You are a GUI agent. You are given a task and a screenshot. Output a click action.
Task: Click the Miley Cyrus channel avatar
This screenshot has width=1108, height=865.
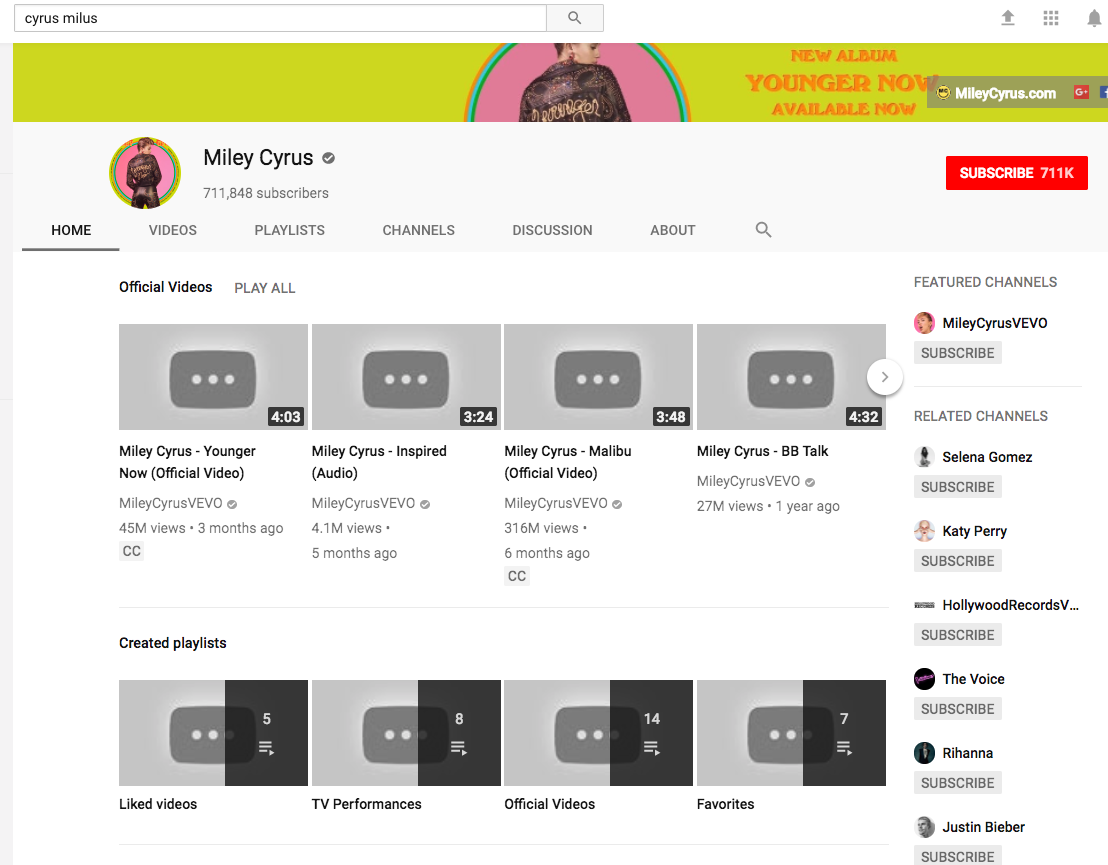click(145, 173)
